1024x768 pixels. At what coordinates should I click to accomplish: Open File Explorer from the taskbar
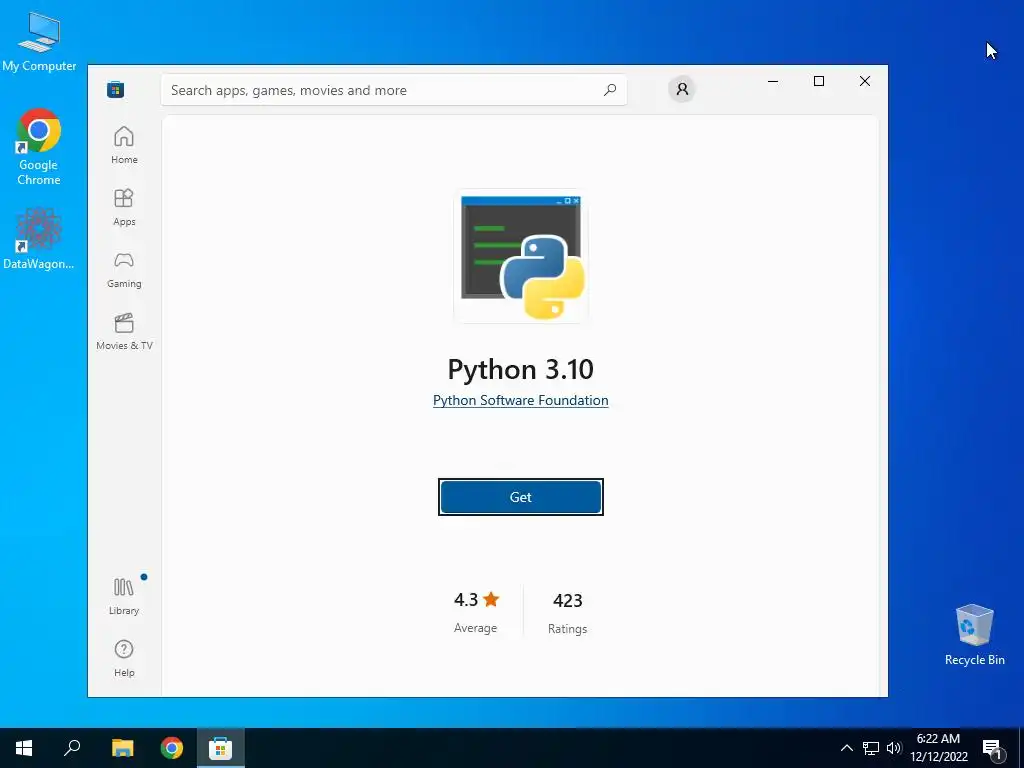pyautogui.click(x=122, y=748)
